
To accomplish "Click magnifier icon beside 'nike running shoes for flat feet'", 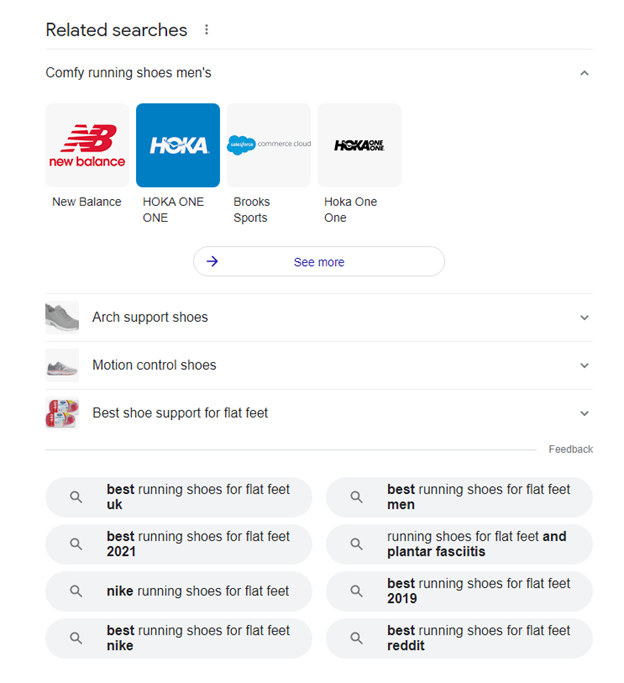I will [76, 591].
